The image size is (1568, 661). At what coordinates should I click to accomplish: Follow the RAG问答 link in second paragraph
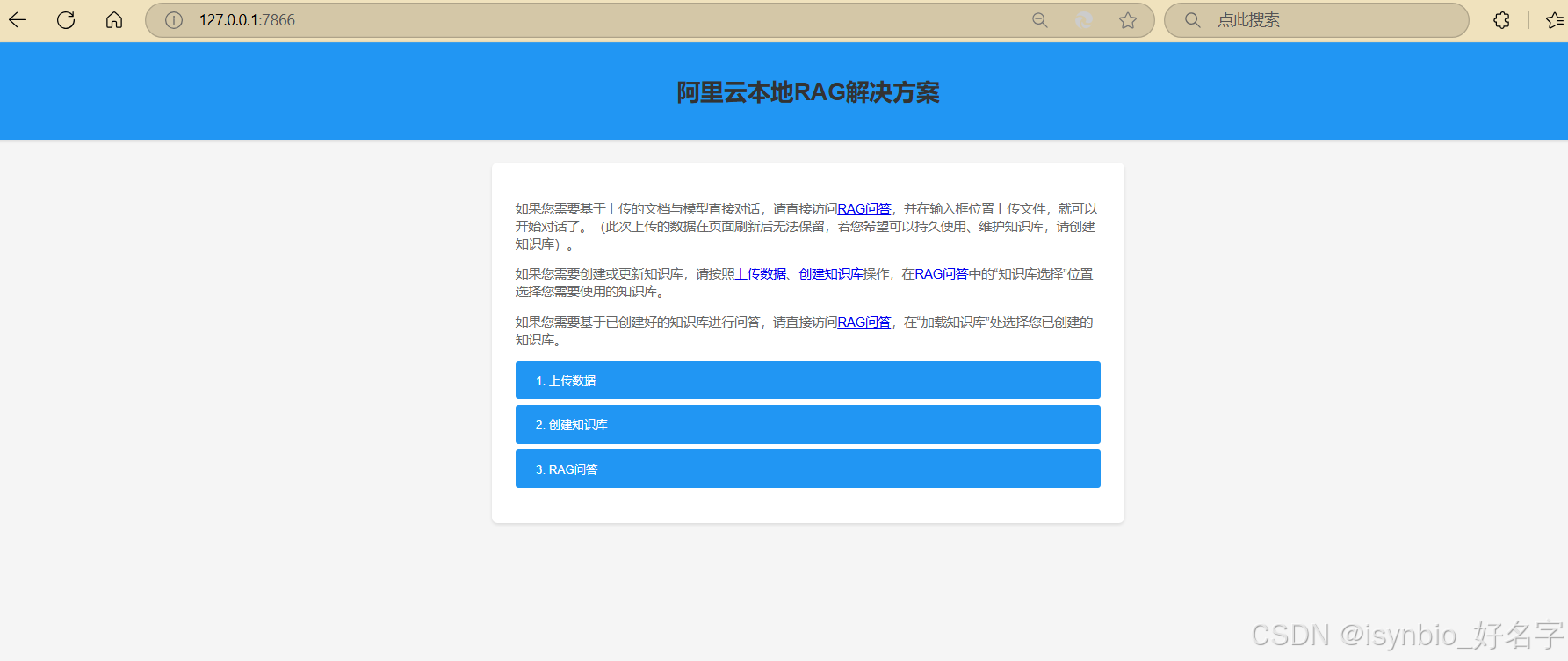pyautogui.click(x=941, y=273)
